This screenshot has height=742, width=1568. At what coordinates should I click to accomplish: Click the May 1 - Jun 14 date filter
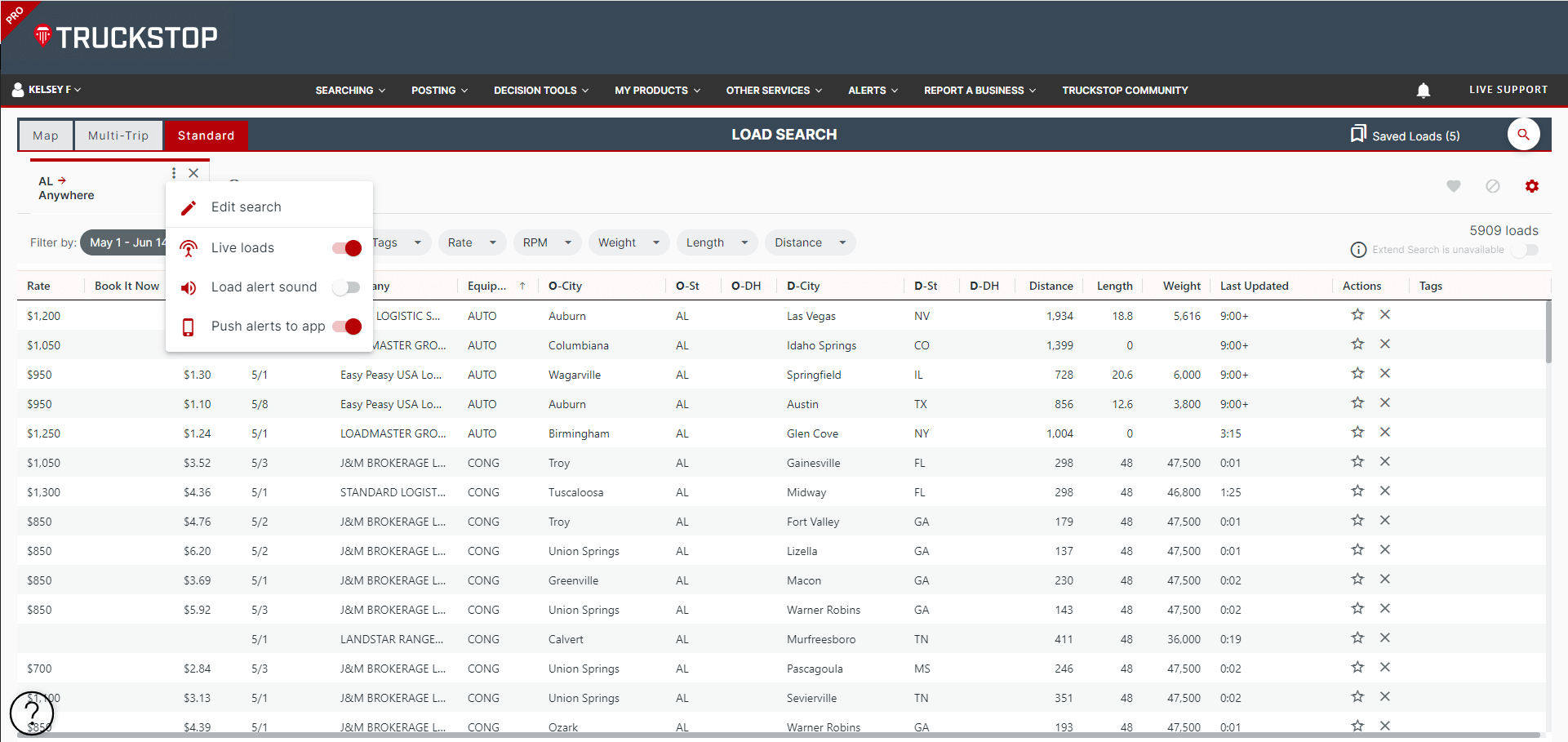coord(123,242)
